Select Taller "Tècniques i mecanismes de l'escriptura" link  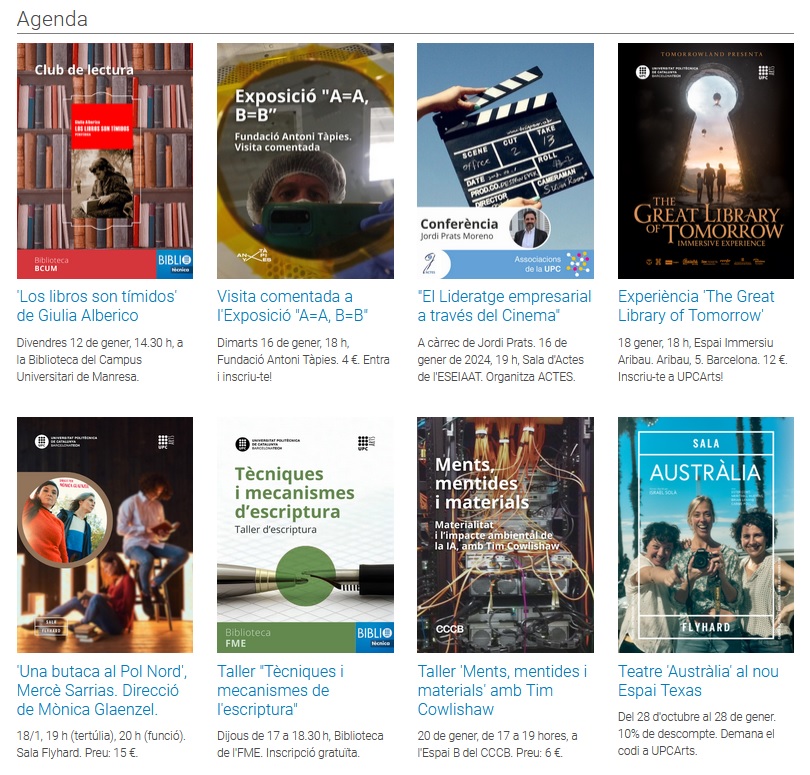point(280,690)
